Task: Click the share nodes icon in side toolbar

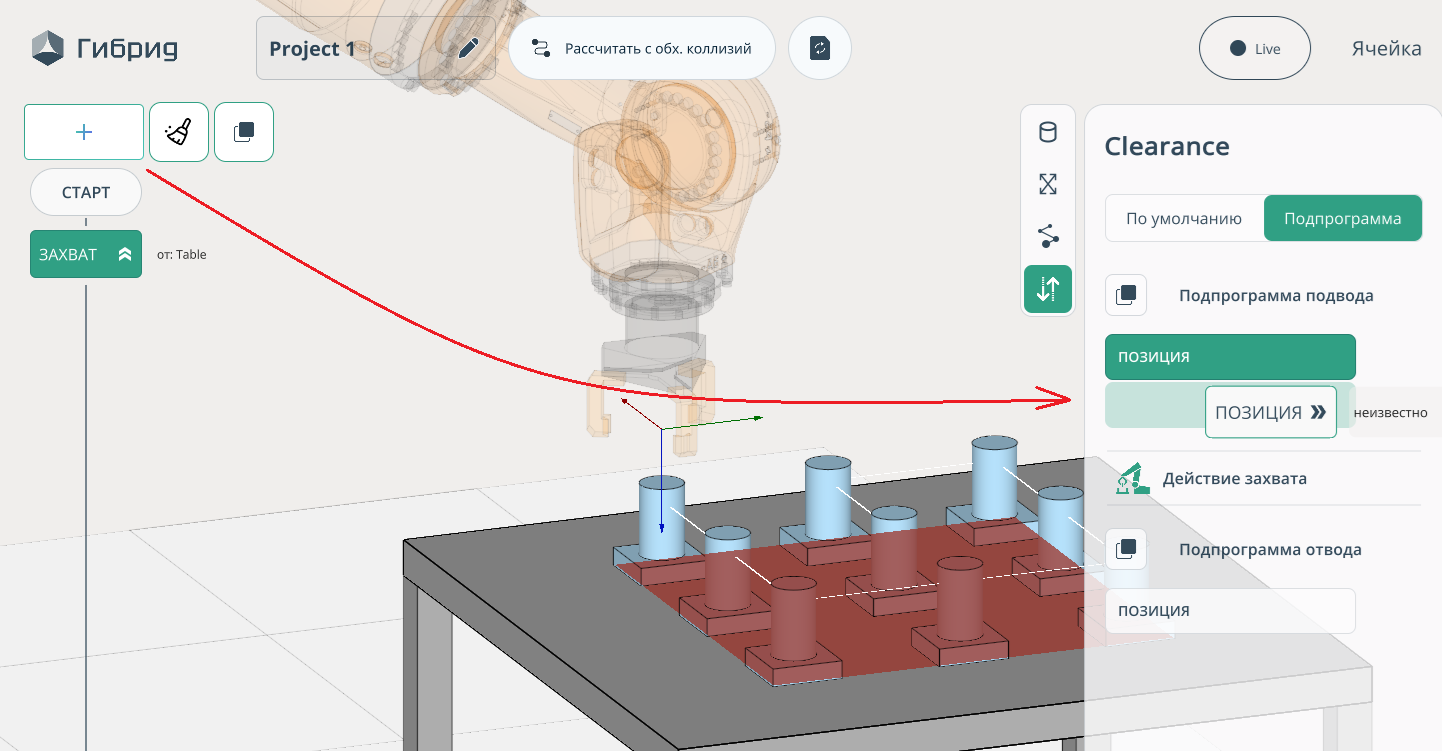Action: point(1048,236)
